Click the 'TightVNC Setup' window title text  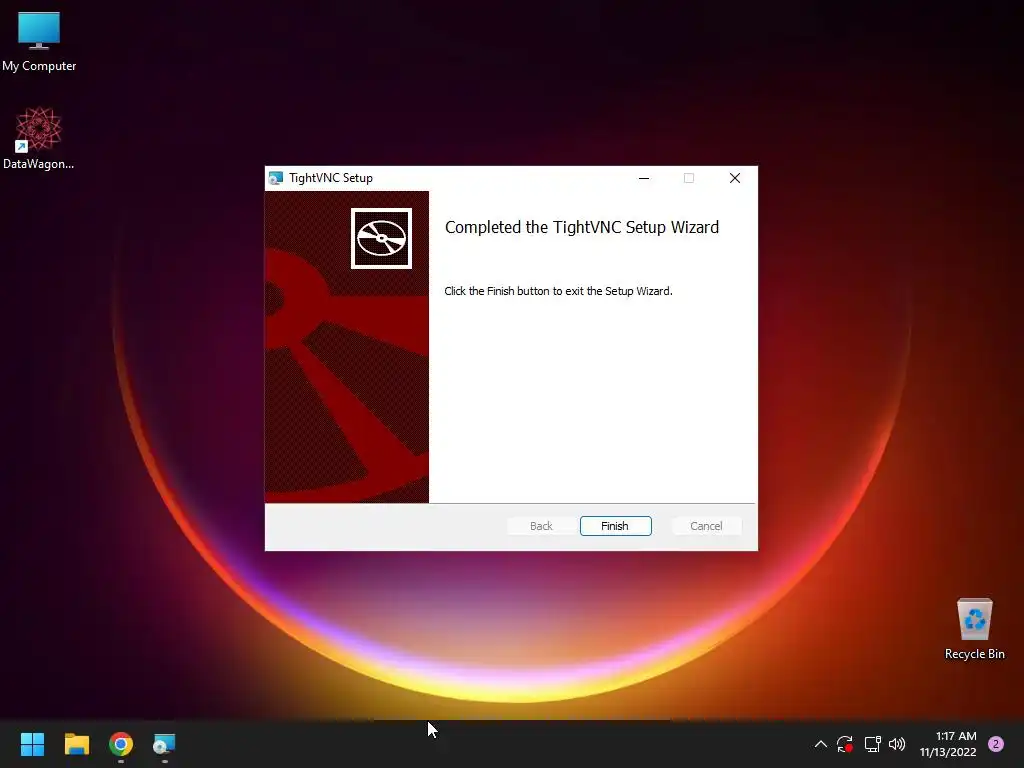click(331, 178)
